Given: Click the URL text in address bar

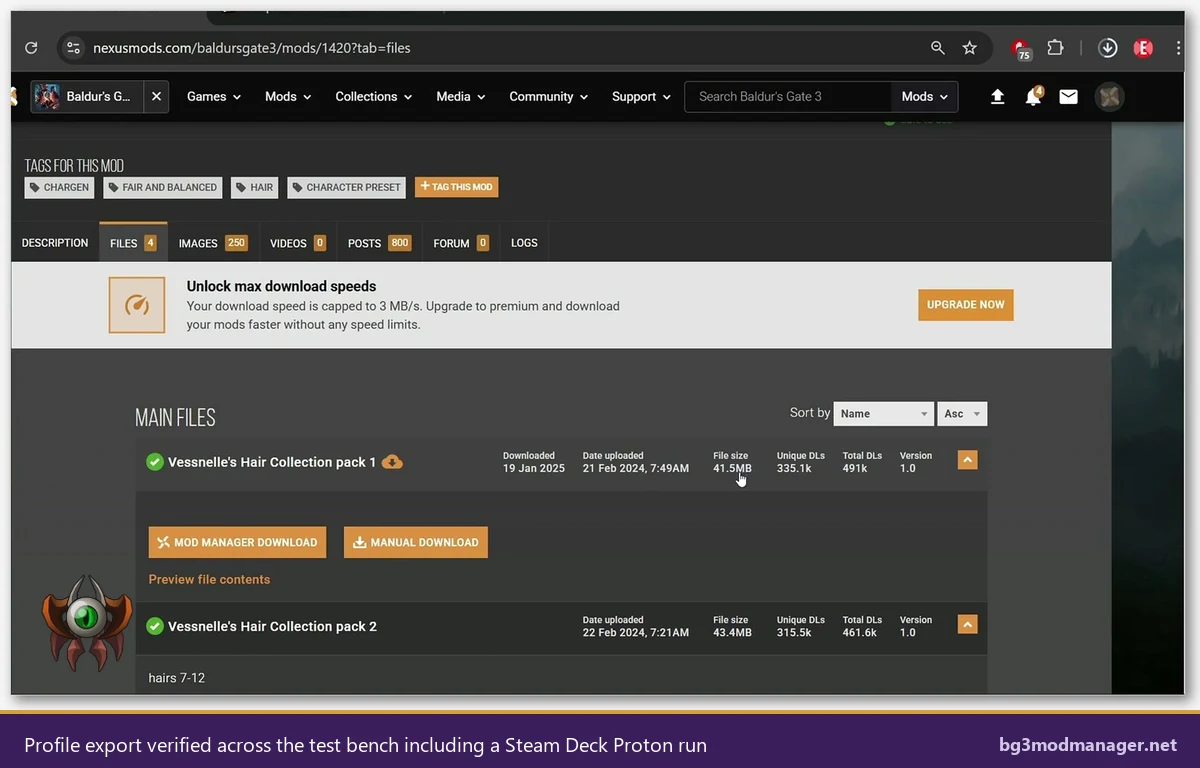Looking at the screenshot, I should 252,48.
